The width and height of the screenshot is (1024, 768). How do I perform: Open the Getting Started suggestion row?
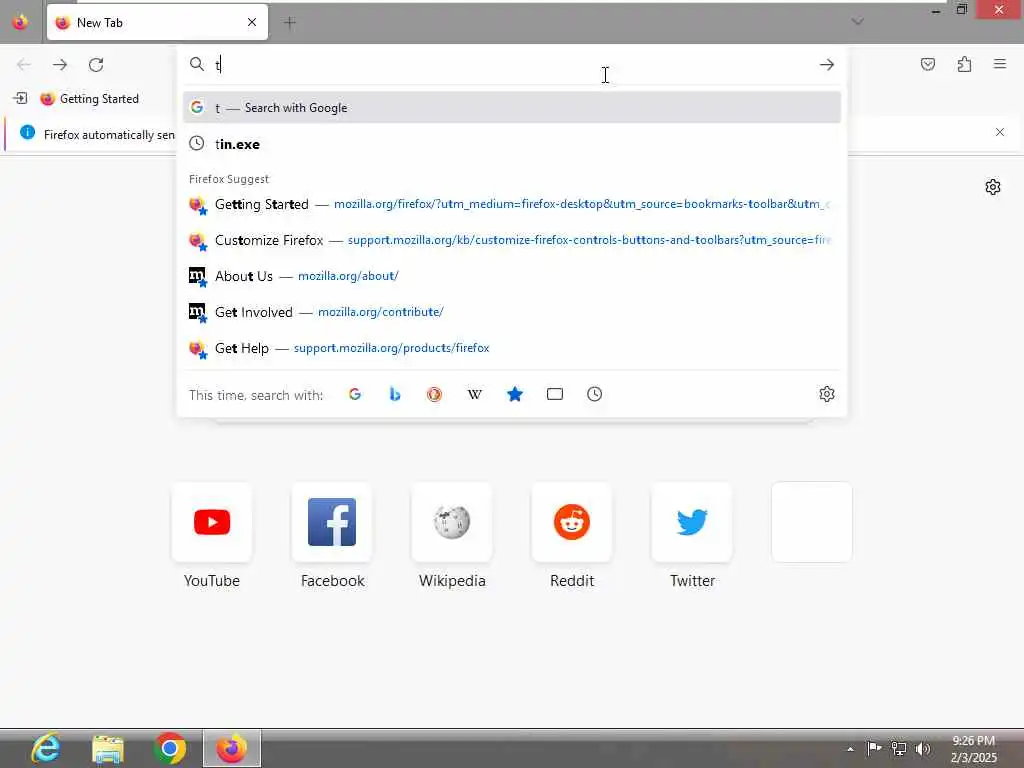pos(512,204)
